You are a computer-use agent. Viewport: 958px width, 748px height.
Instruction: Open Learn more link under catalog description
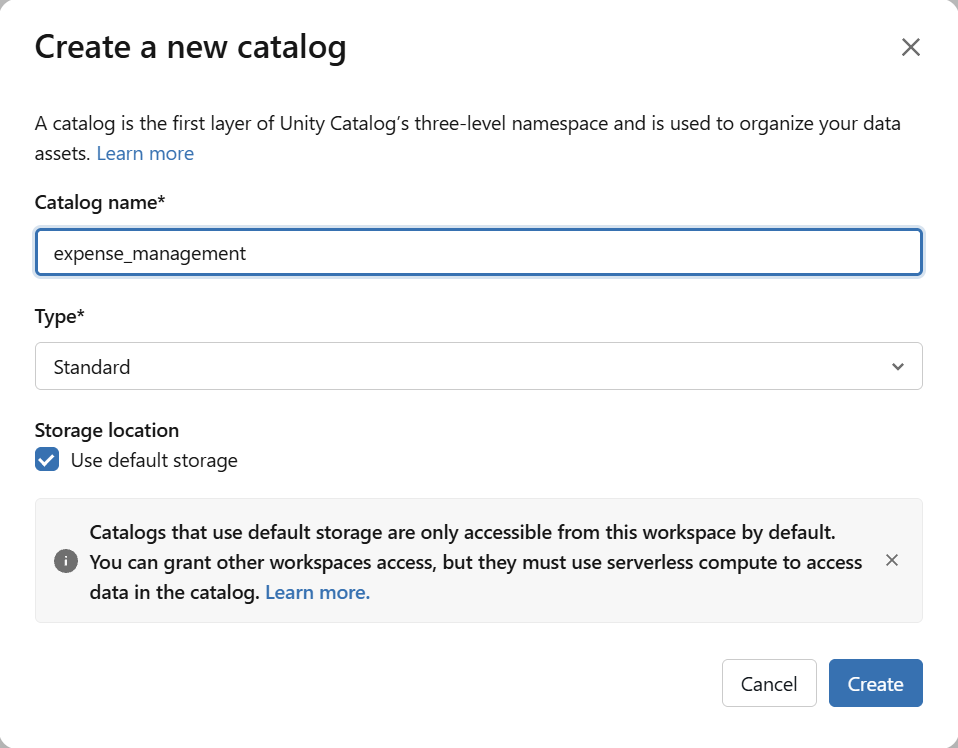(x=145, y=153)
